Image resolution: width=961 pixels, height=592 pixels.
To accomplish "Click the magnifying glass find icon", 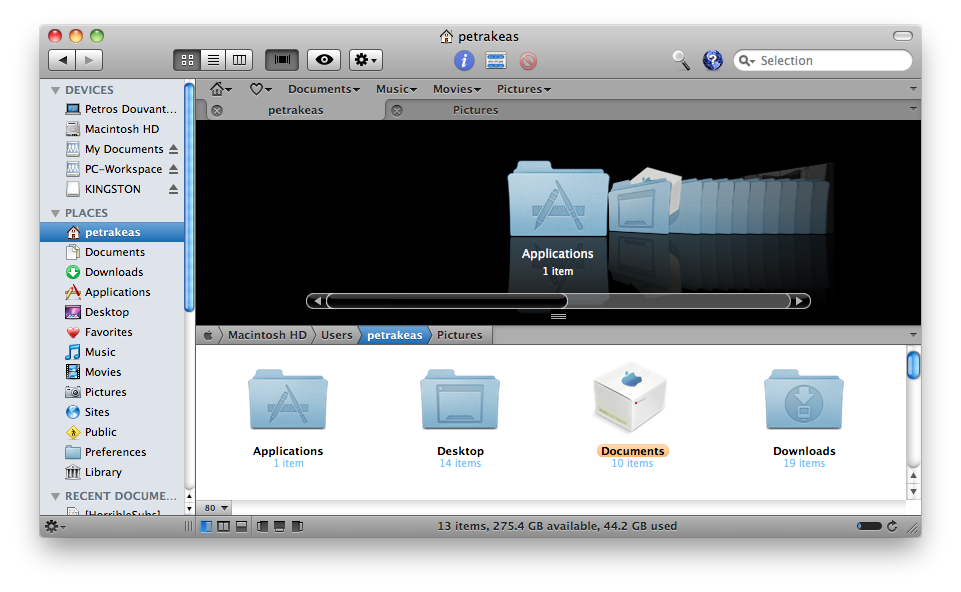I will pyautogui.click(x=681, y=60).
